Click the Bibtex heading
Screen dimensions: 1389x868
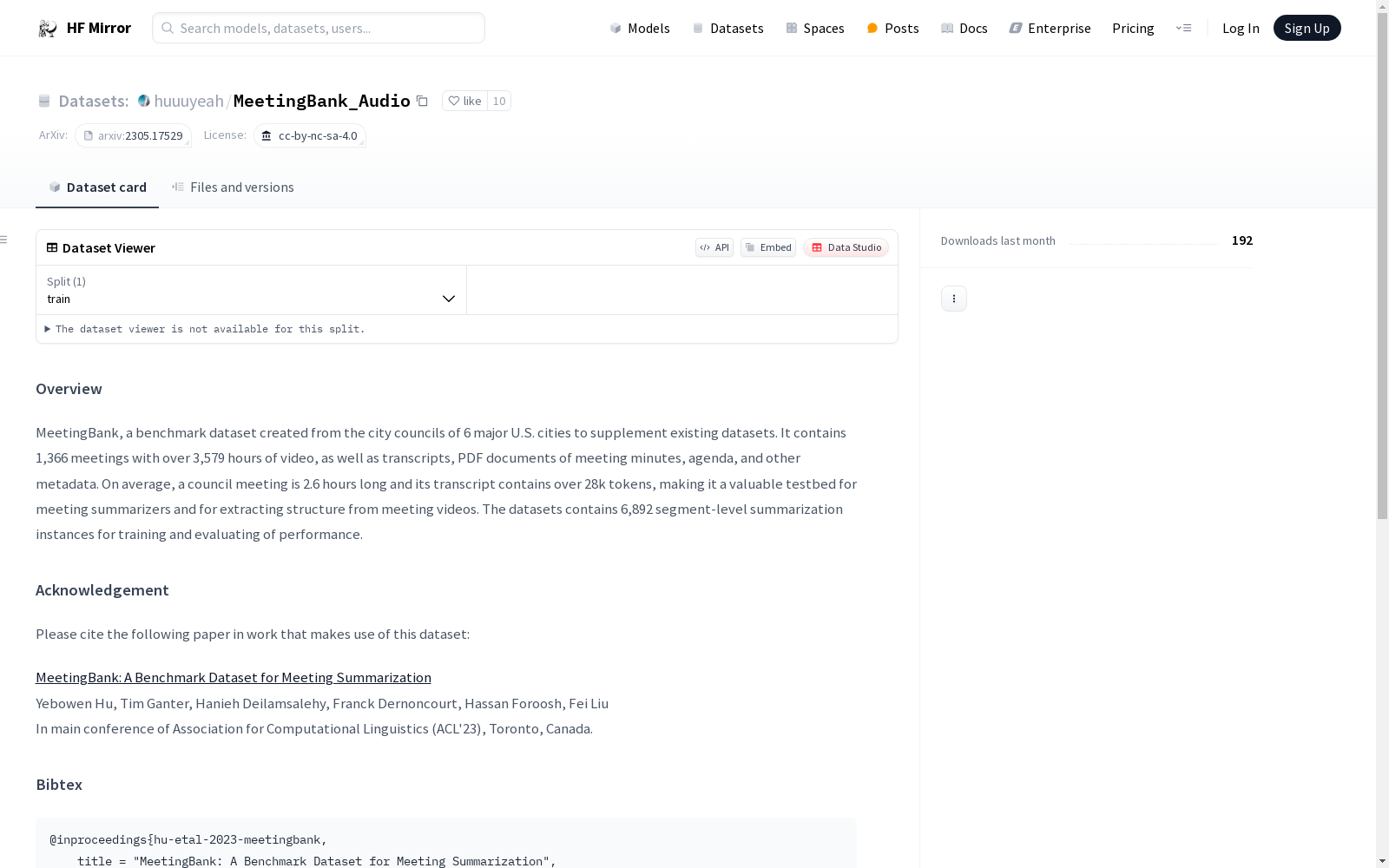[x=59, y=785]
